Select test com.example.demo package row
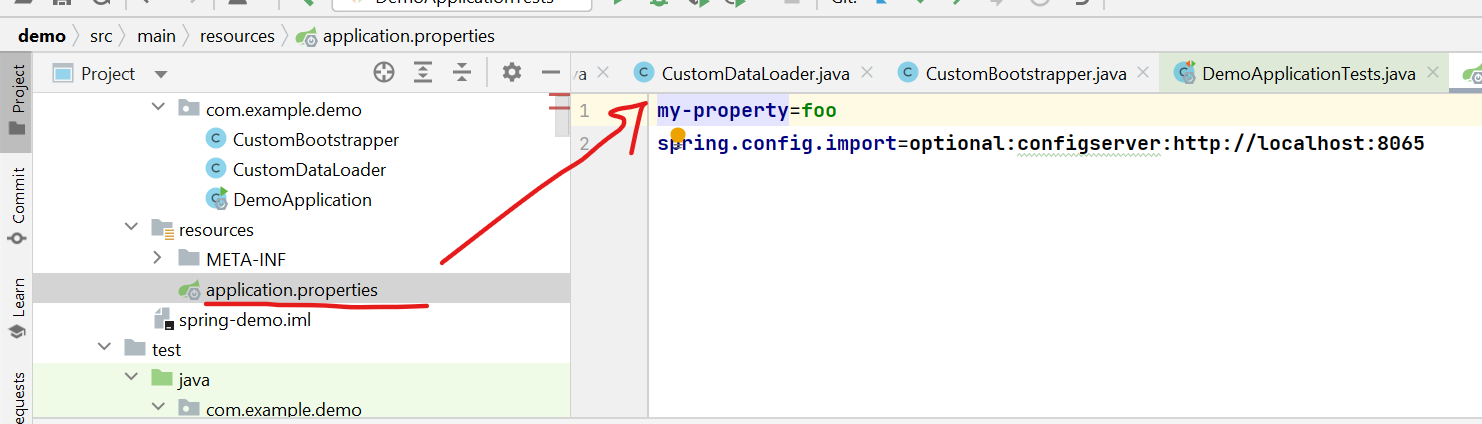The width and height of the screenshot is (1482, 424). pos(284,410)
